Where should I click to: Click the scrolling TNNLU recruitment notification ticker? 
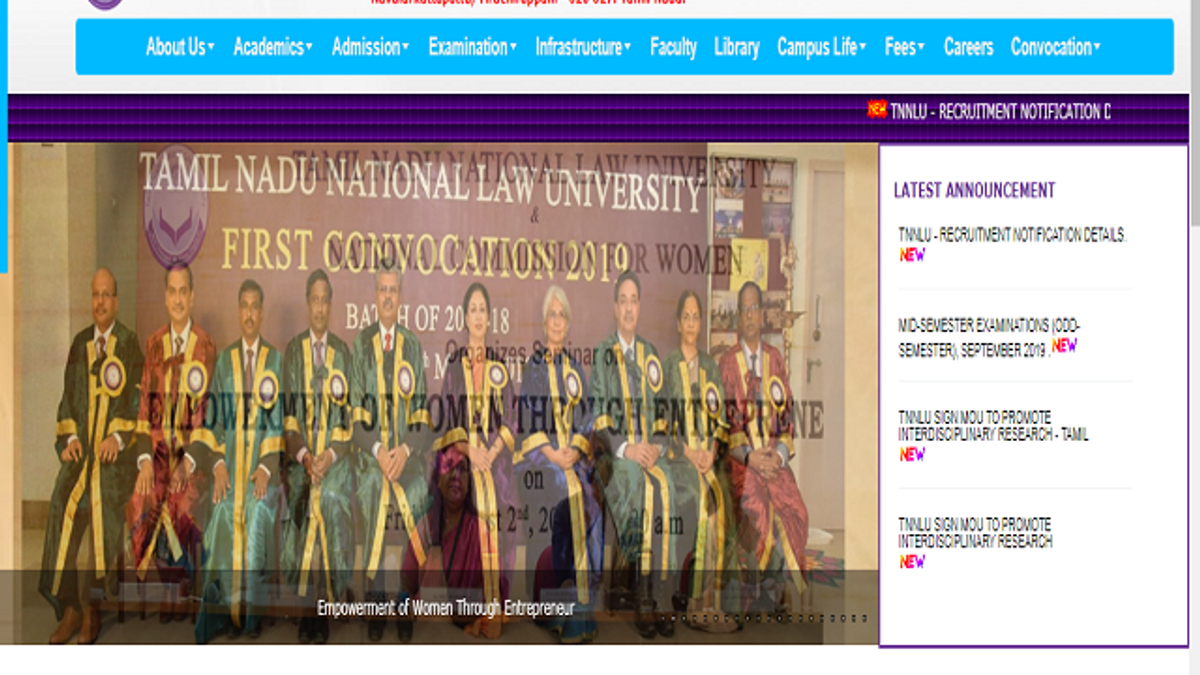pyautogui.click(x=1000, y=112)
